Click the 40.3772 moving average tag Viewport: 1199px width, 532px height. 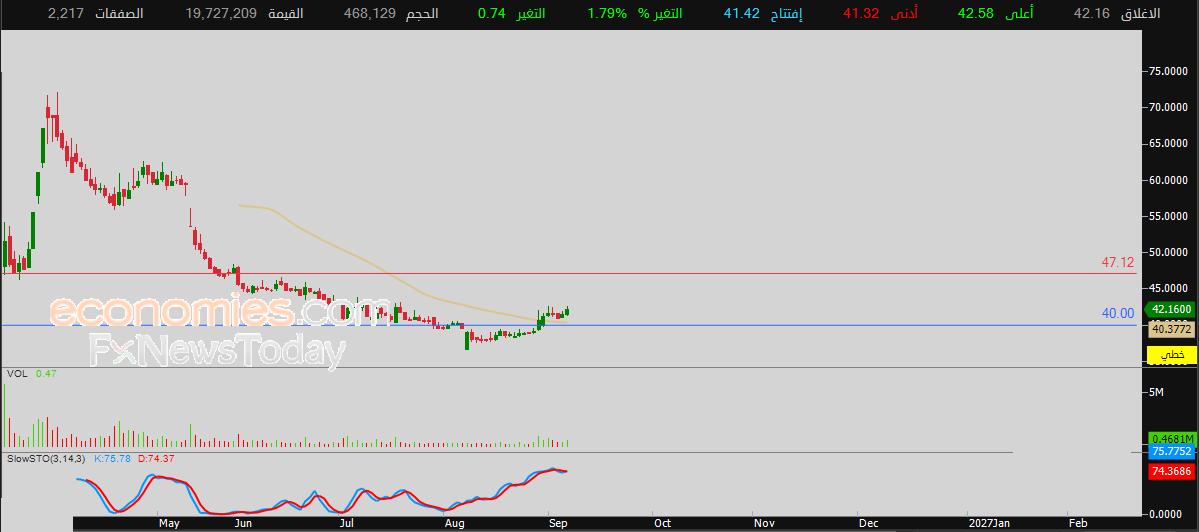tap(1171, 329)
